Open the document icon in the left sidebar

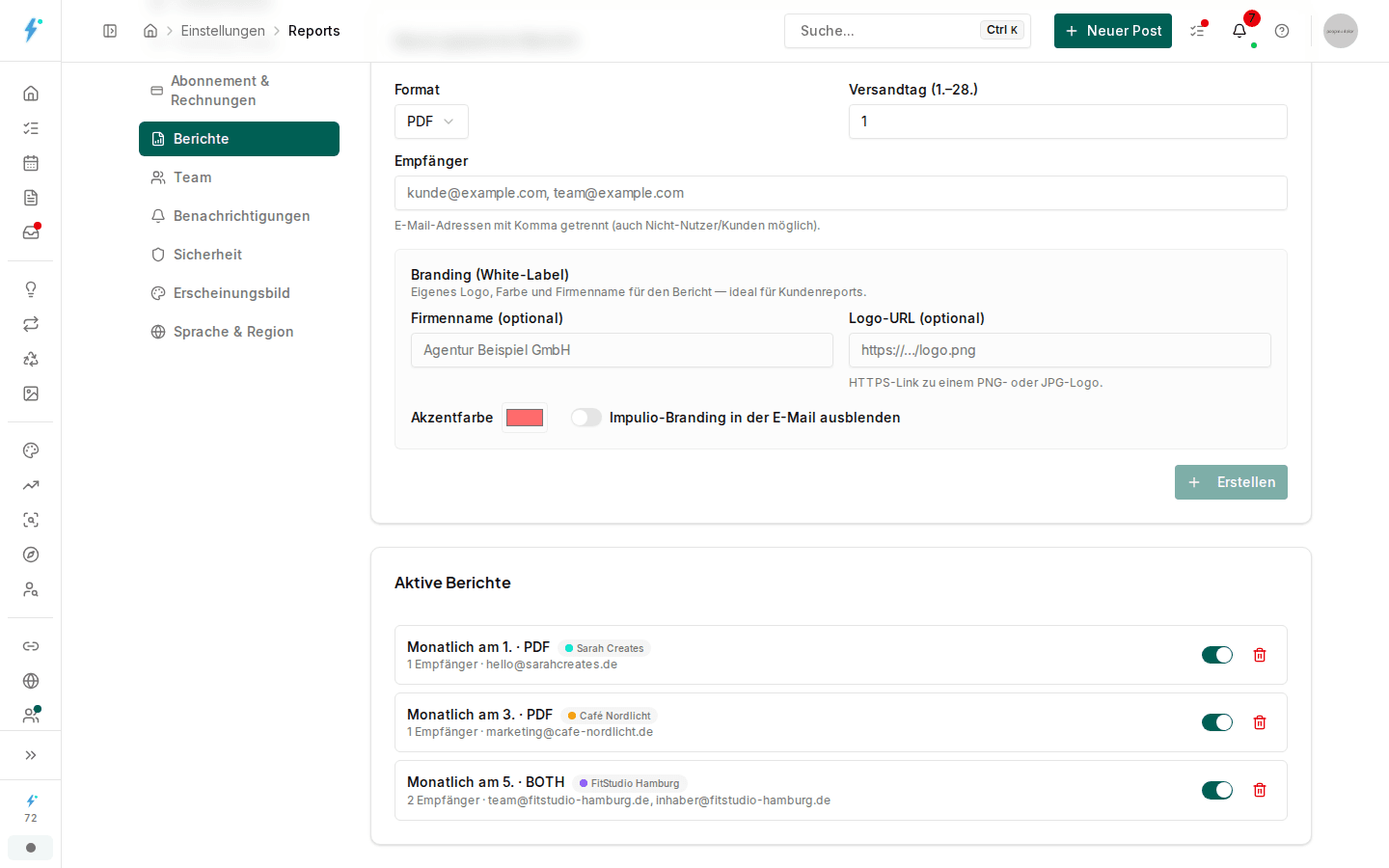(x=31, y=198)
